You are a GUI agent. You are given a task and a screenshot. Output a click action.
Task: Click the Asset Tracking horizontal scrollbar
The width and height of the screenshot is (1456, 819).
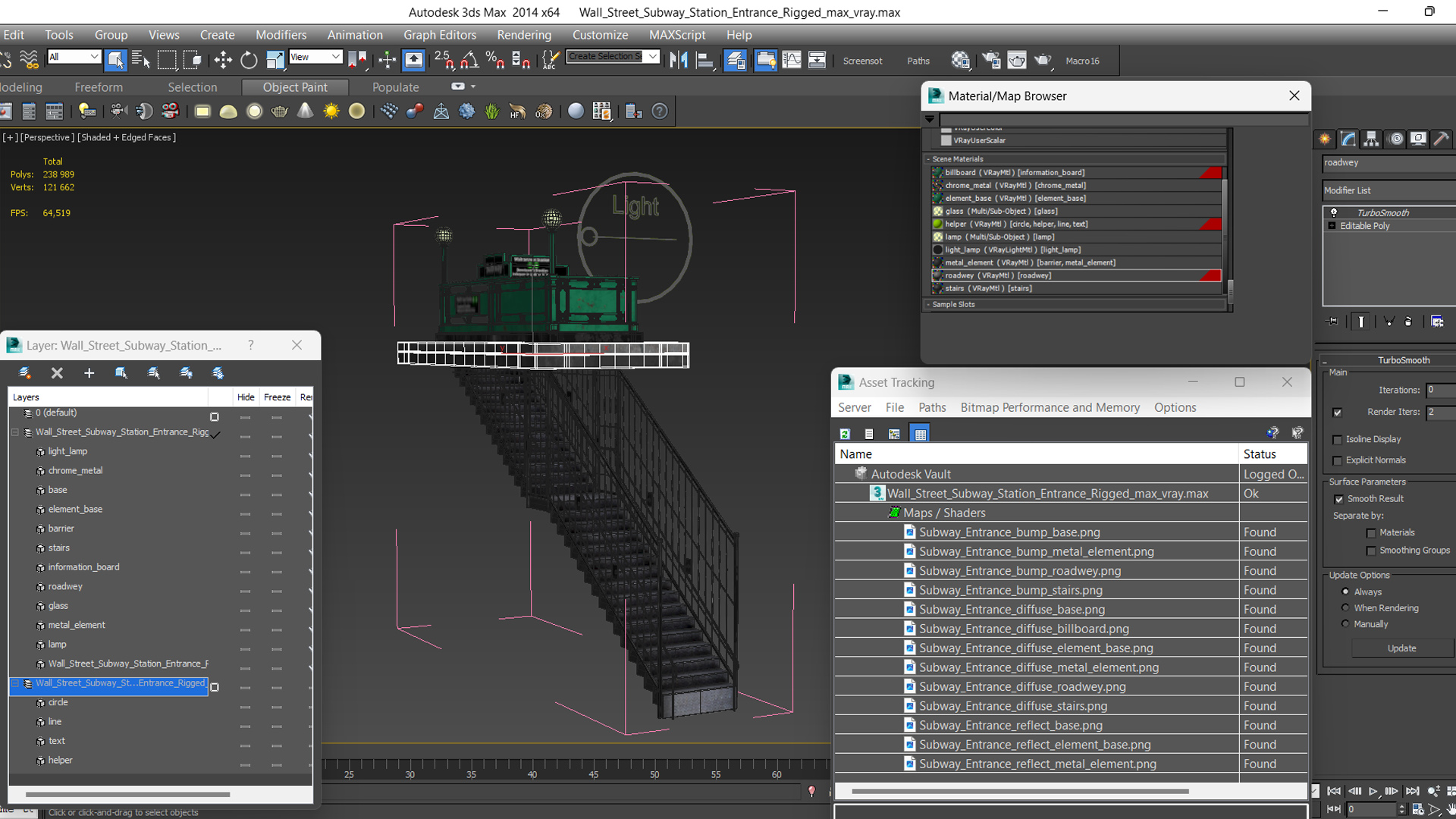[1020, 791]
